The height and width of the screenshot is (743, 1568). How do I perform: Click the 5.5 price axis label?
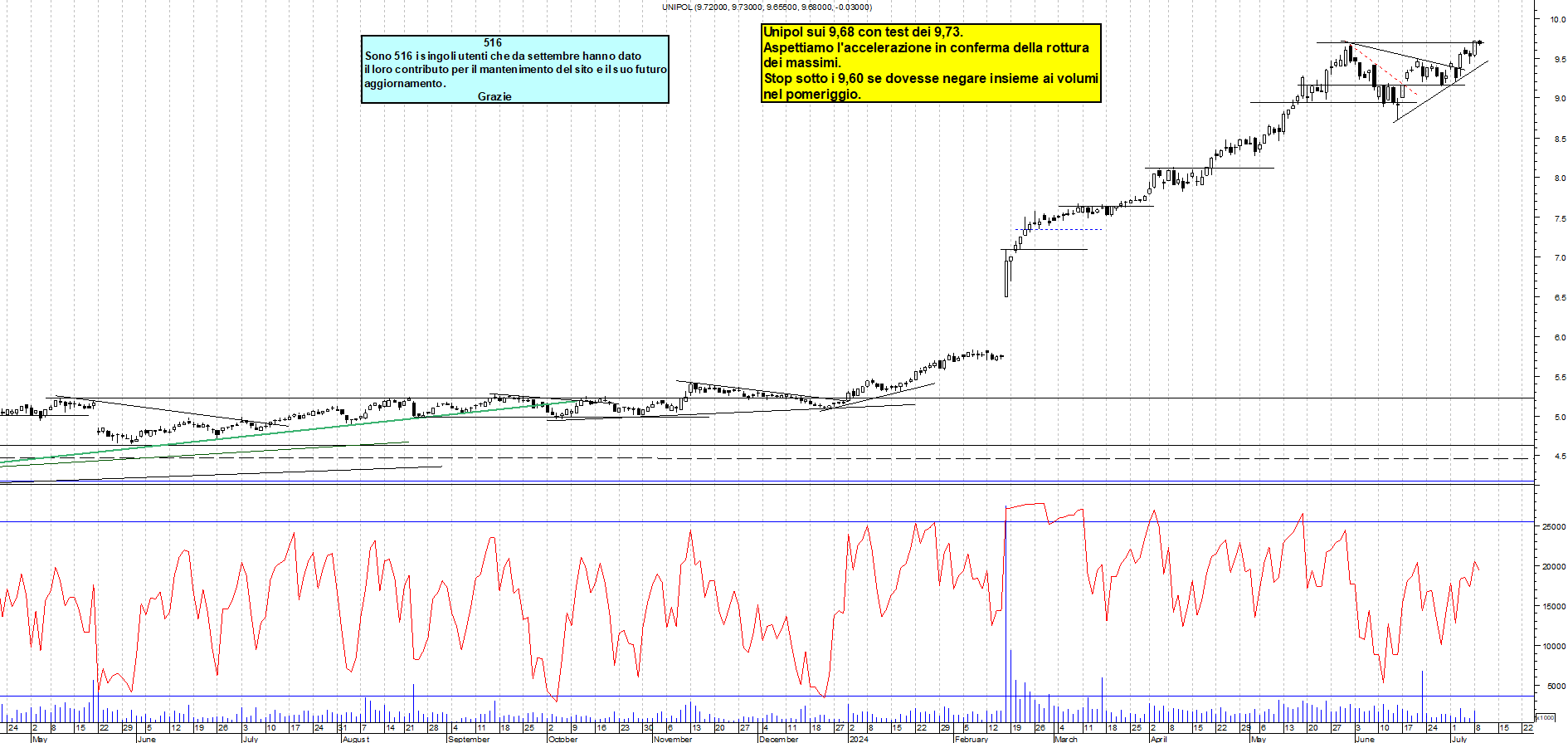[1560, 377]
